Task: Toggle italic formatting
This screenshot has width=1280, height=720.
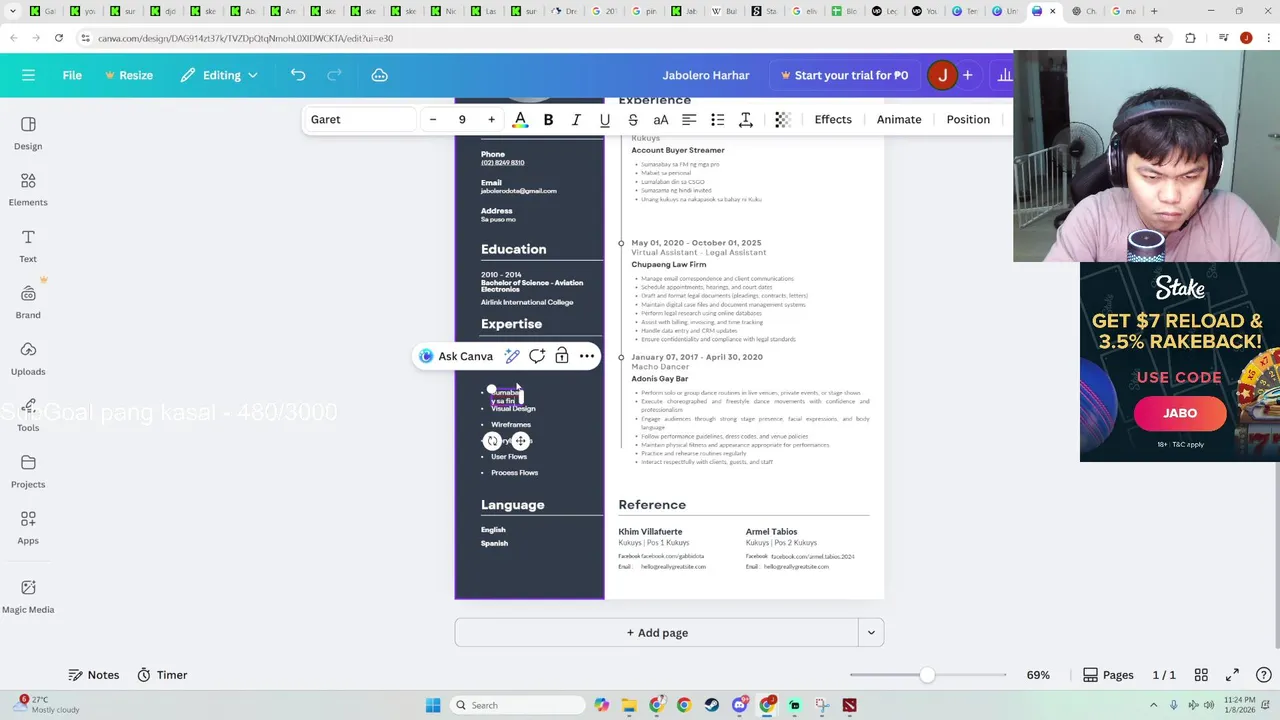Action: pyautogui.click(x=576, y=119)
